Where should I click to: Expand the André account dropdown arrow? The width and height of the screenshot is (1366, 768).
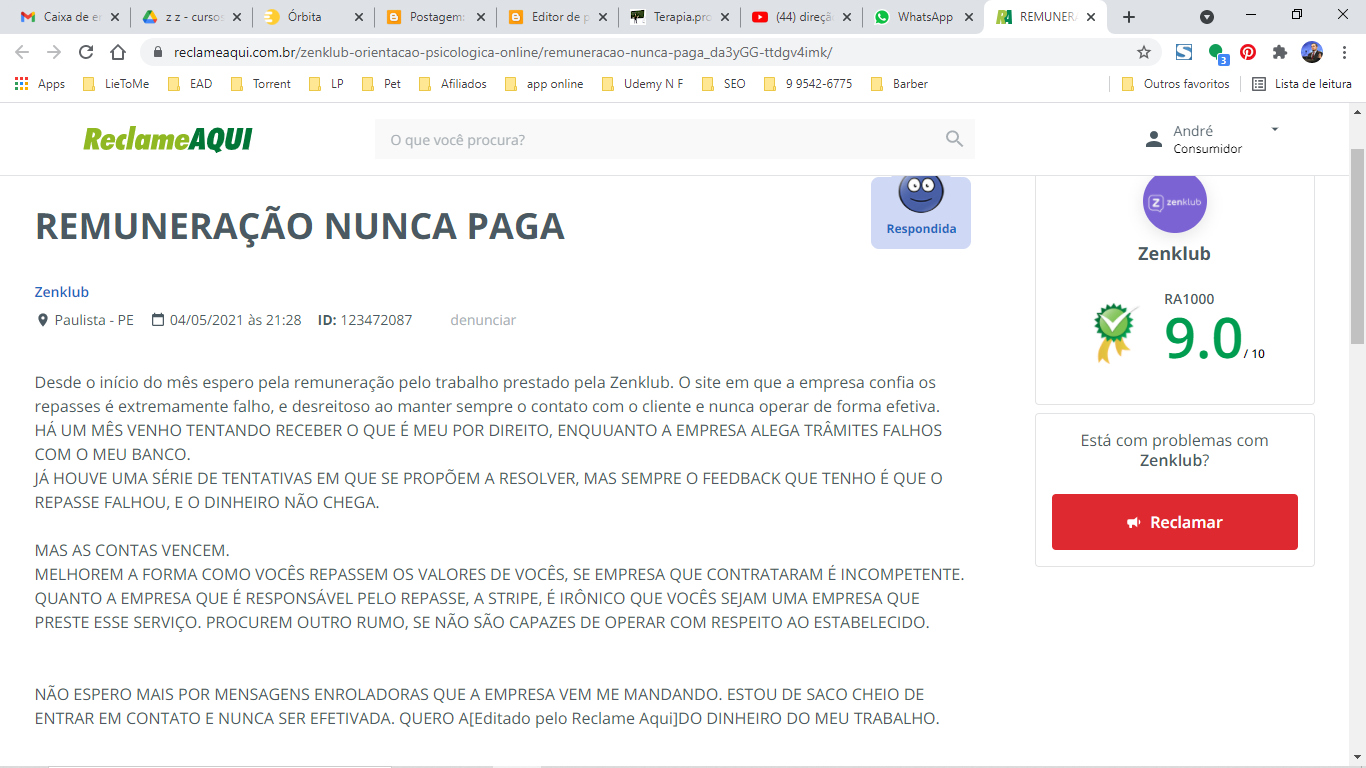(1275, 129)
